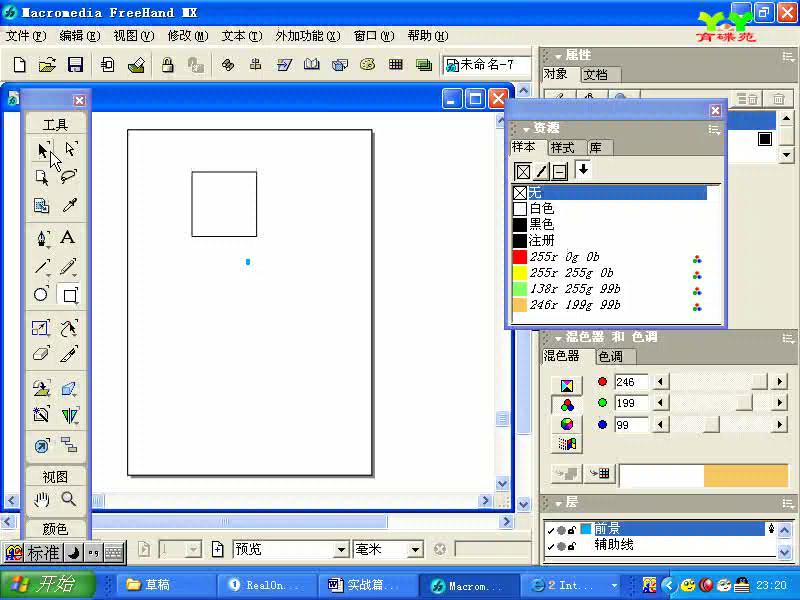Viewport: 800px width, 600px height.
Task: Choose the Text tool (letter A)
Action: [x=68, y=237]
